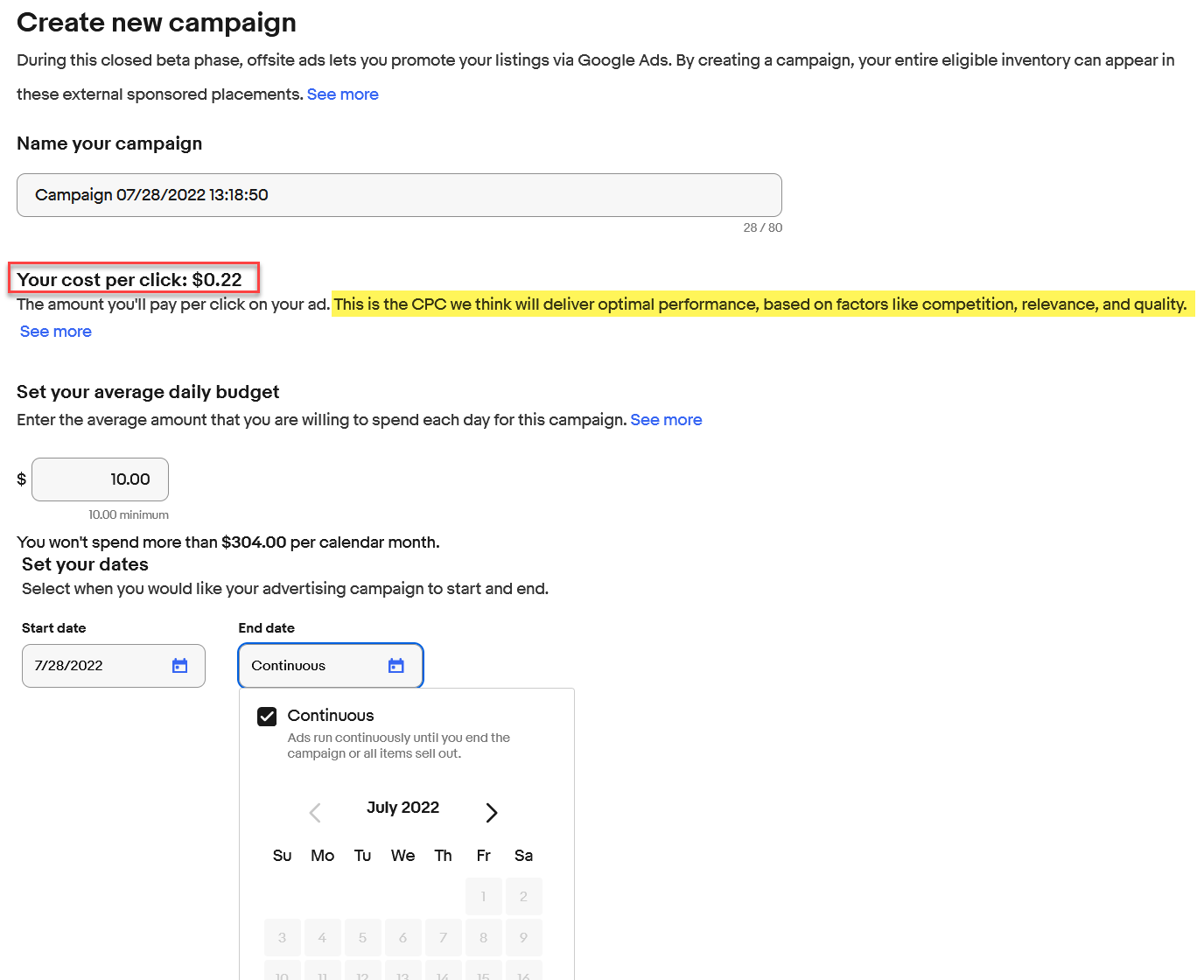1204x980 pixels.
Task: Uncheck the Continuous checkbox
Action: pos(267,717)
